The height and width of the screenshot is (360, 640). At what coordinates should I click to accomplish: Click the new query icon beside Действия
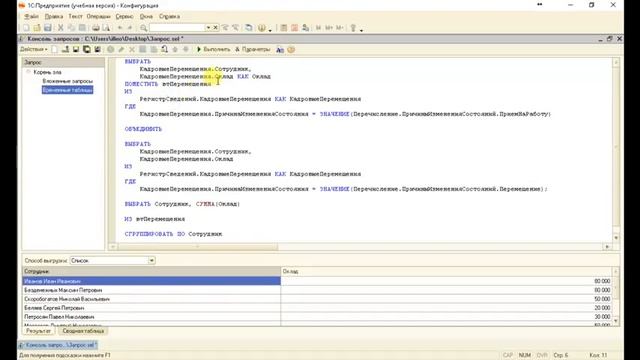(x=54, y=49)
